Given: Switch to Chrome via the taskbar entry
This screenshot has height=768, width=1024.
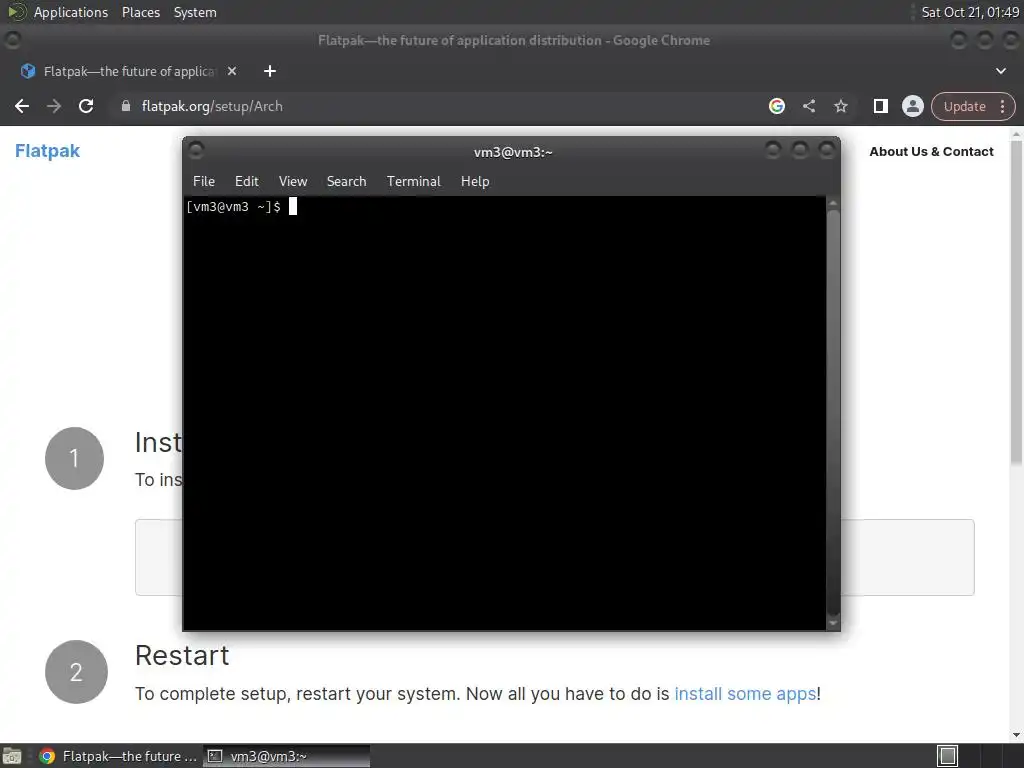Looking at the screenshot, I should coord(119,756).
